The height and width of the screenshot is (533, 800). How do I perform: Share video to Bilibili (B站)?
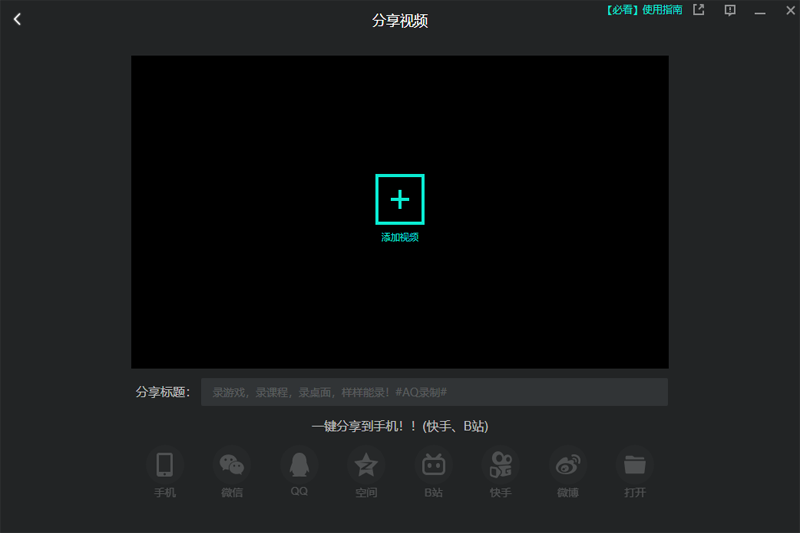[433, 465]
